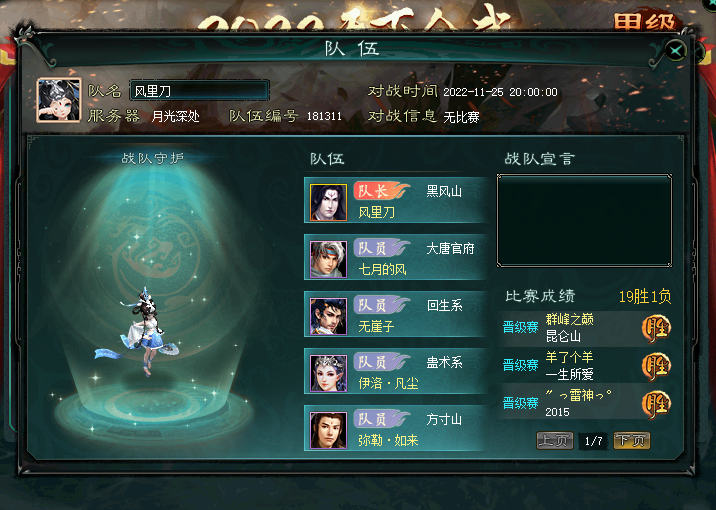Select the 蛊术系 team member row
The image size is (716, 510).
tap(395, 371)
